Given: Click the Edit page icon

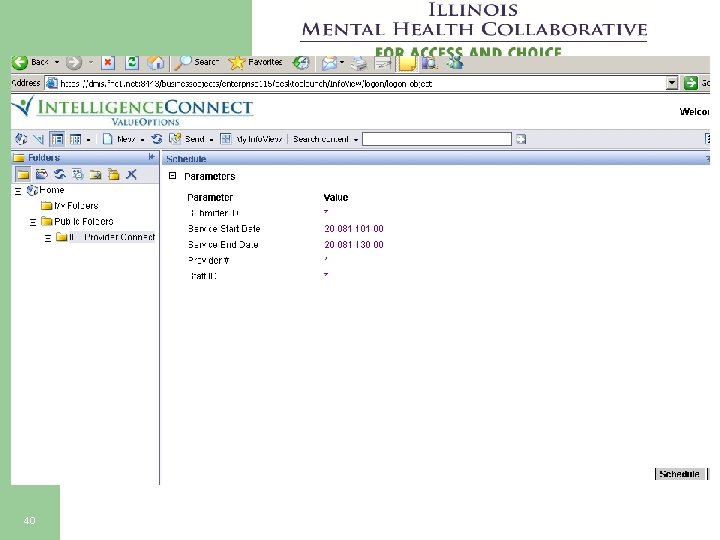Looking at the screenshot, I should 382,63.
